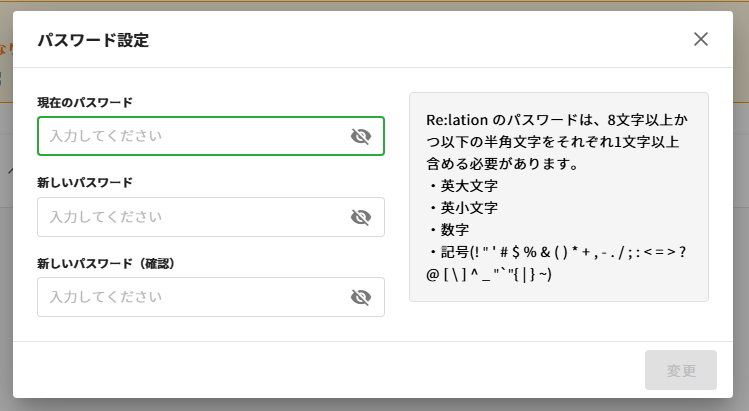Reveal the 新しいパスワード（確認） entry via eye icon
This screenshot has height=411, width=749.
(x=361, y=297)
